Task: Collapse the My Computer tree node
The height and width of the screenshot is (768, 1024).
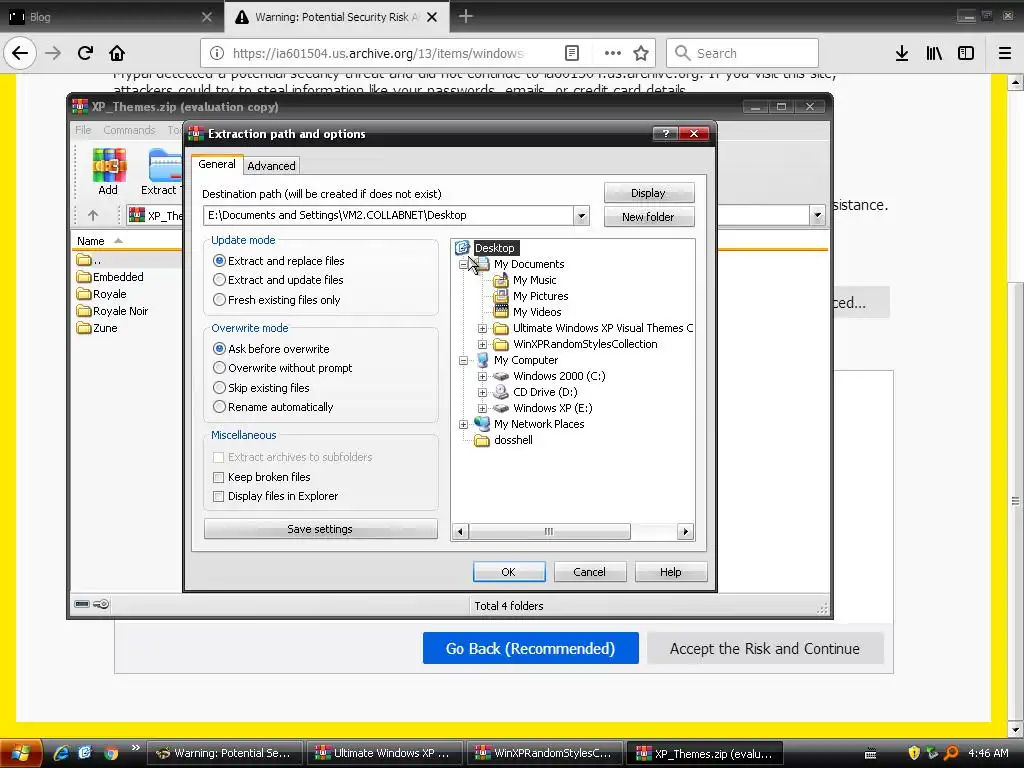Action: click(463, 360)
